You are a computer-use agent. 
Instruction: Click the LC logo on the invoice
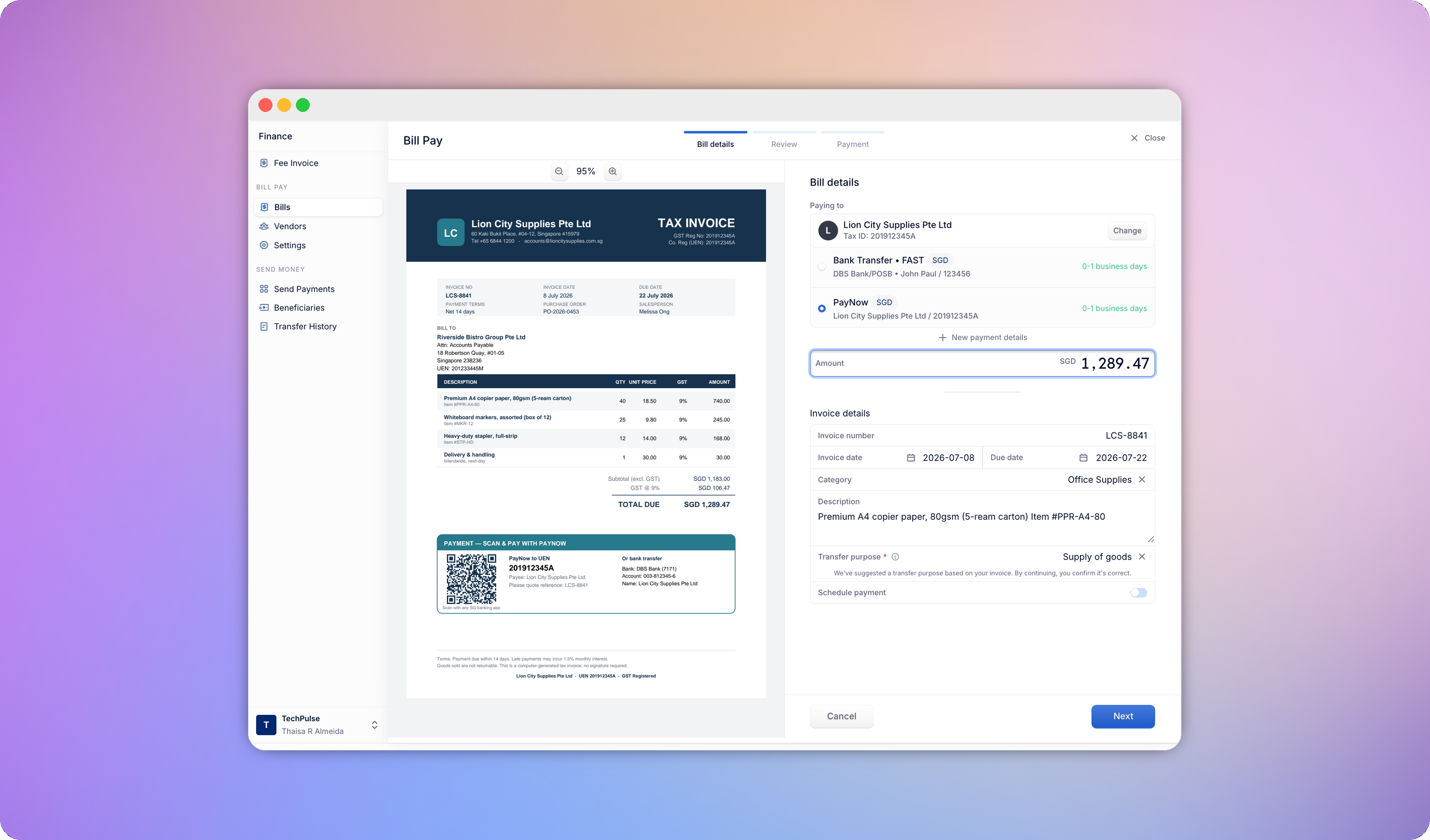[450, 233]
